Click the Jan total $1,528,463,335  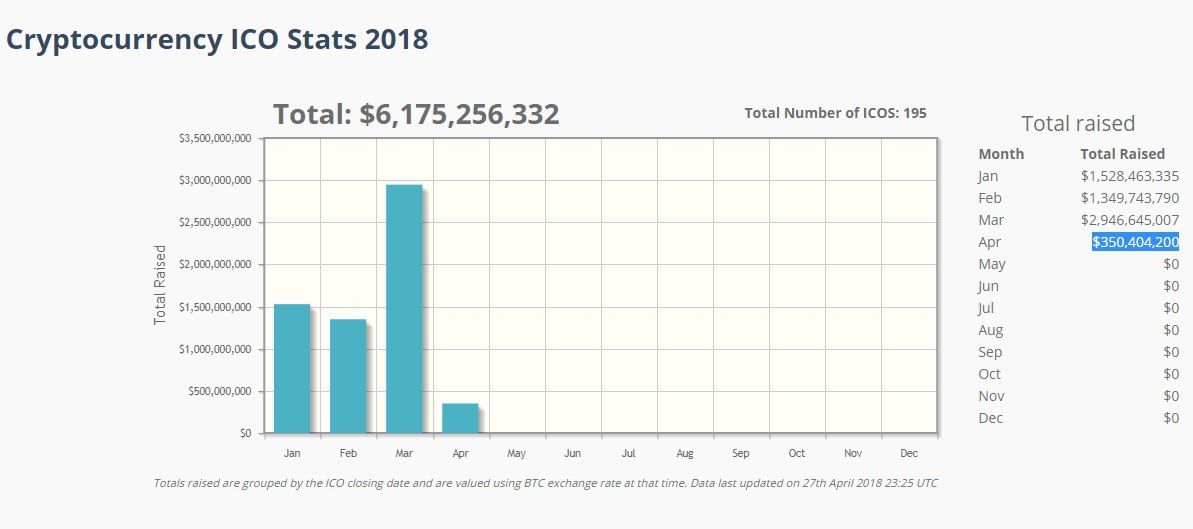[1129, 176]
